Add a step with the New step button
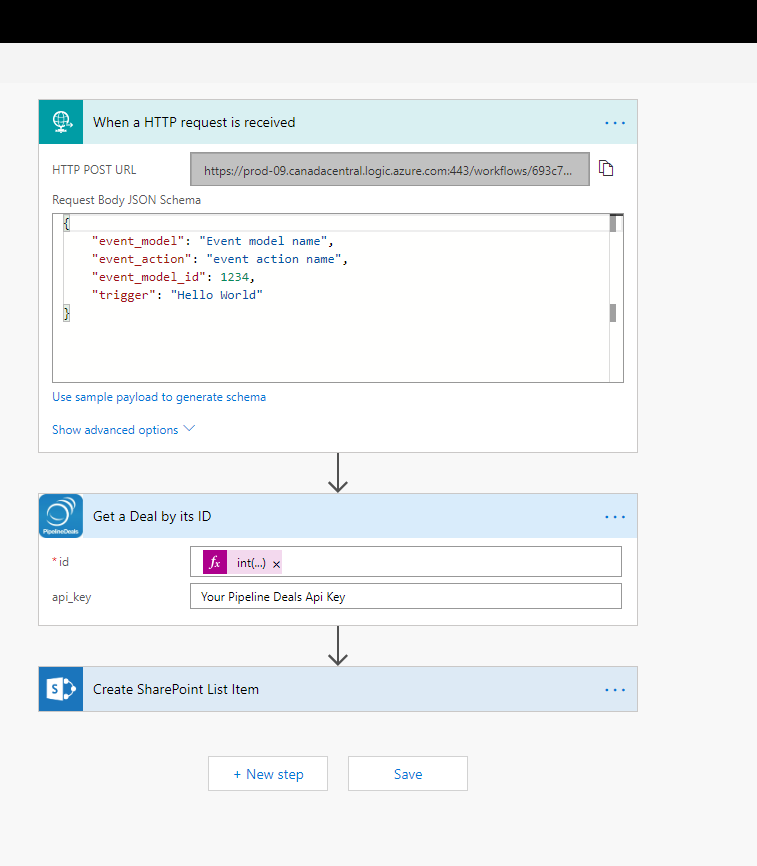The image size is (757, 866). click(268, 774)
